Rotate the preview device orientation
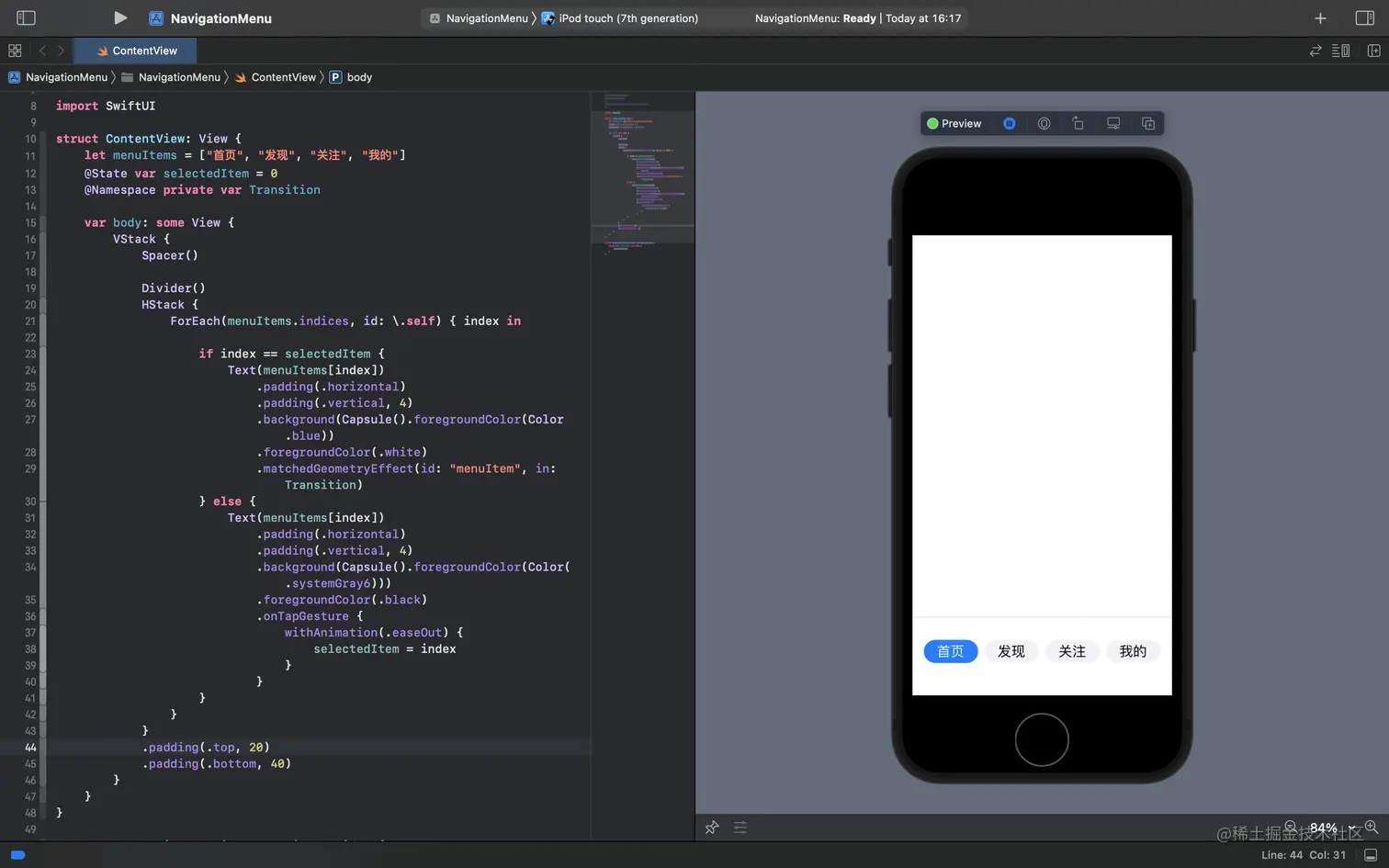The height and width of the screenshot is (868, 1389). pyautogui.click(x=1078, y=123)
